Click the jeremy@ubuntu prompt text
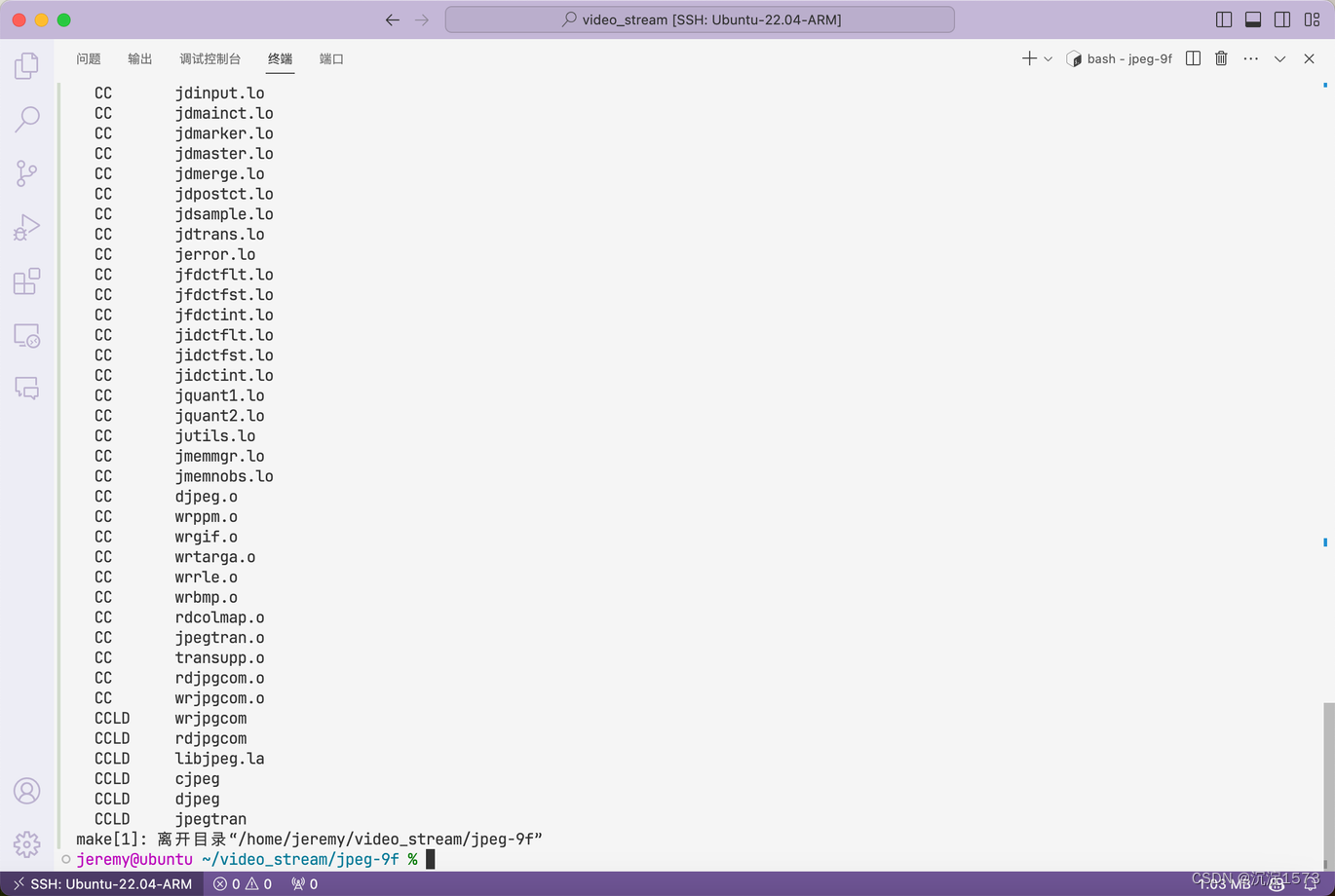Image resolution: width=1335 pixels, height=896 pixels. [x=134, y=859]
